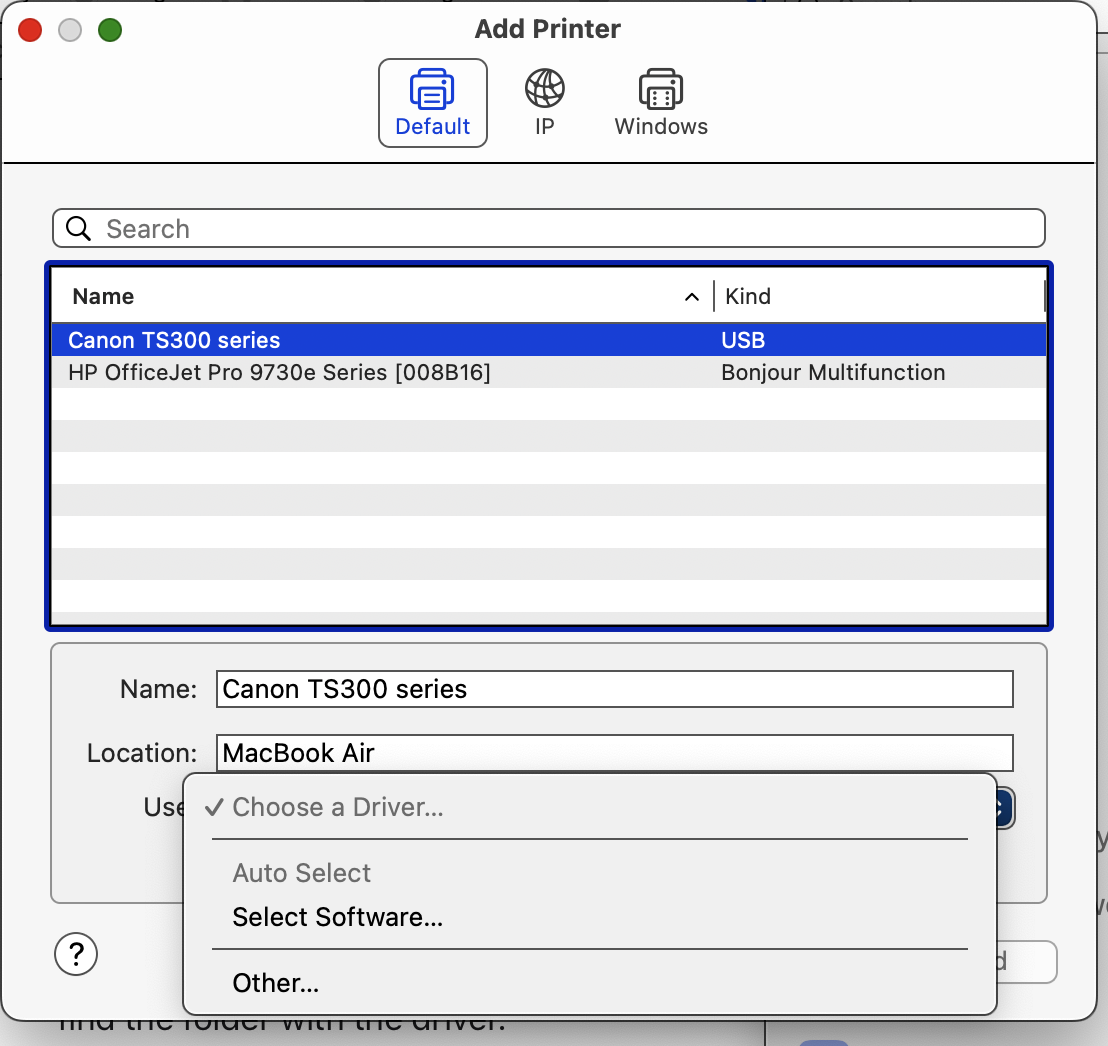Click the Bonjour Multifunction kind cell
Image resolution: width=1108 pixels, height=1046 pixels.
(832, 372)
